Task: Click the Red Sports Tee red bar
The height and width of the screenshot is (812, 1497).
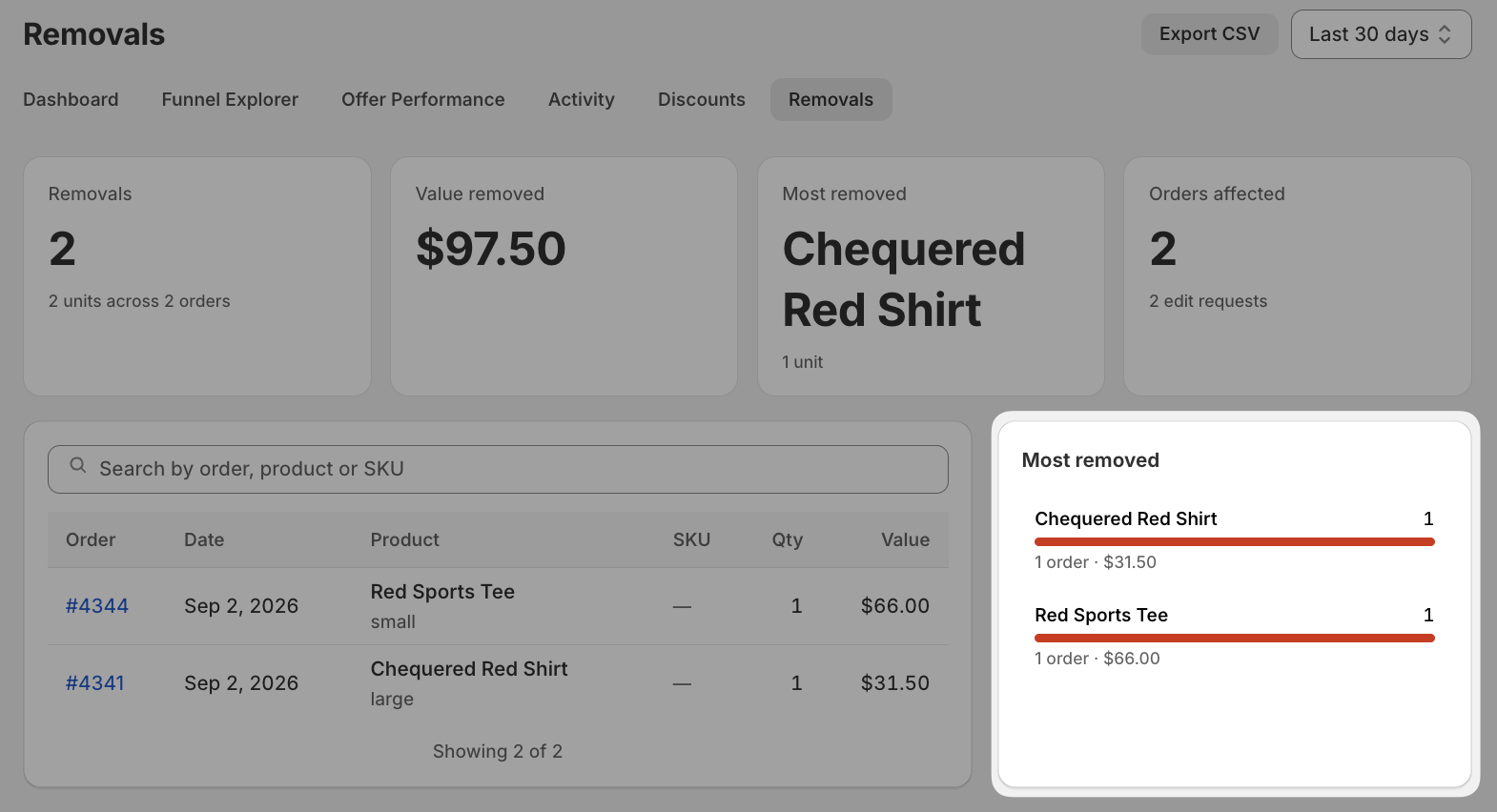Action: pyautogui.click(x=1235, y=638)
